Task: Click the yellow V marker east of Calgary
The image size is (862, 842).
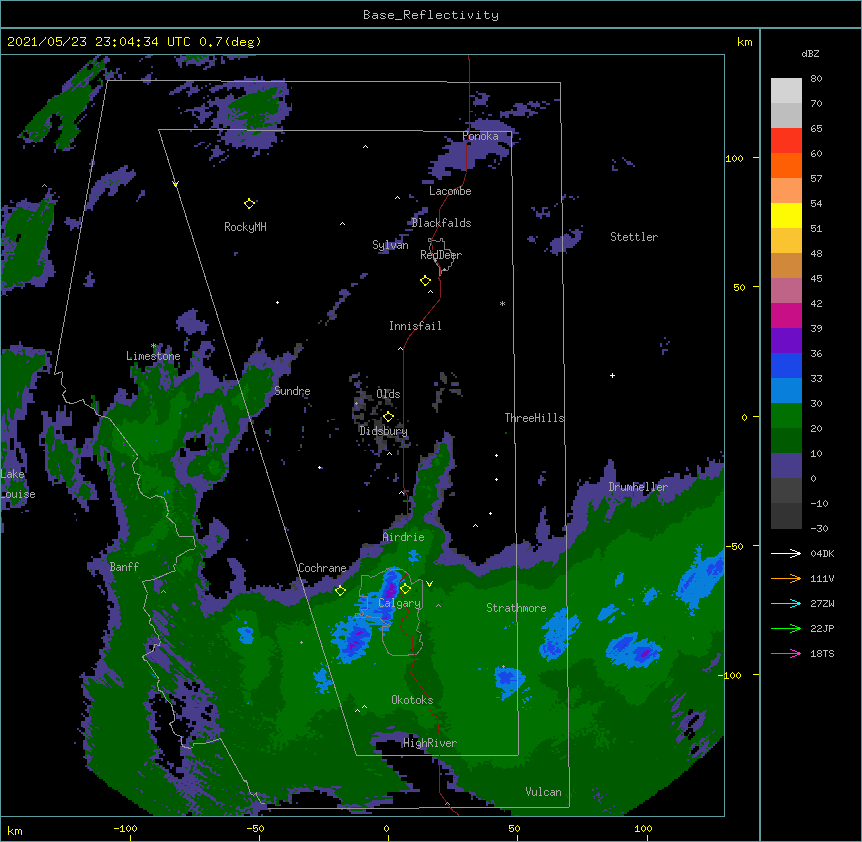Action: pos(429,584)
